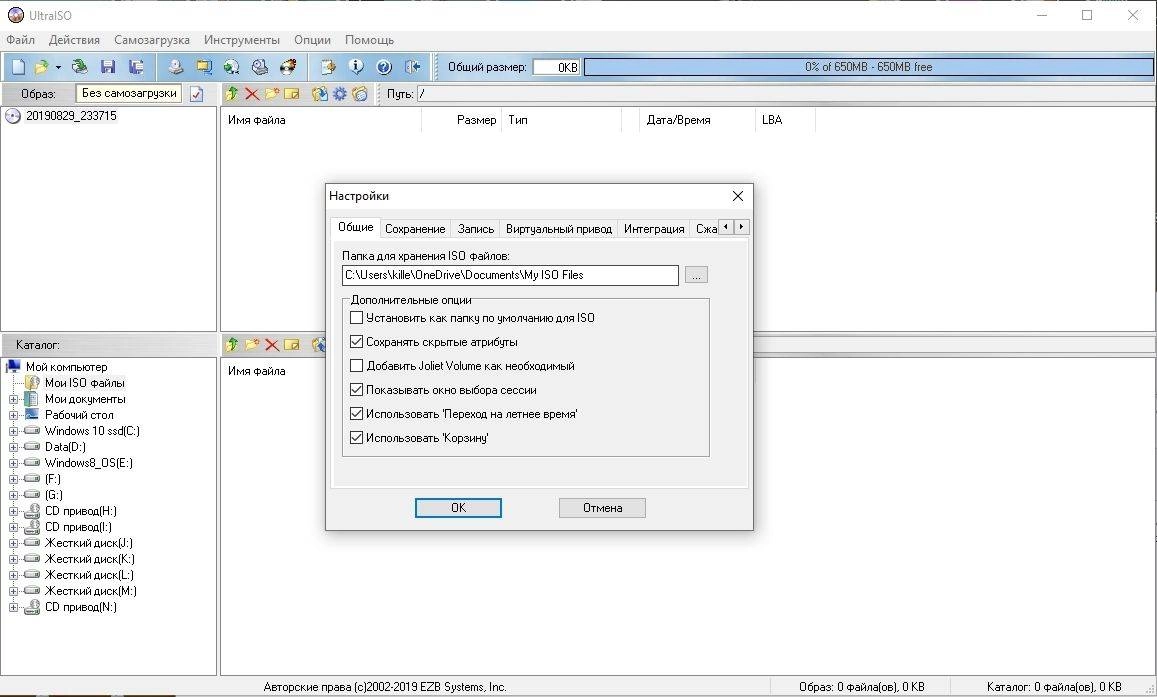This screenshot has height=697, width=1157.
Task: Expand the Windows 10 ssd(C:) node
Action: [x=13, y=431]
